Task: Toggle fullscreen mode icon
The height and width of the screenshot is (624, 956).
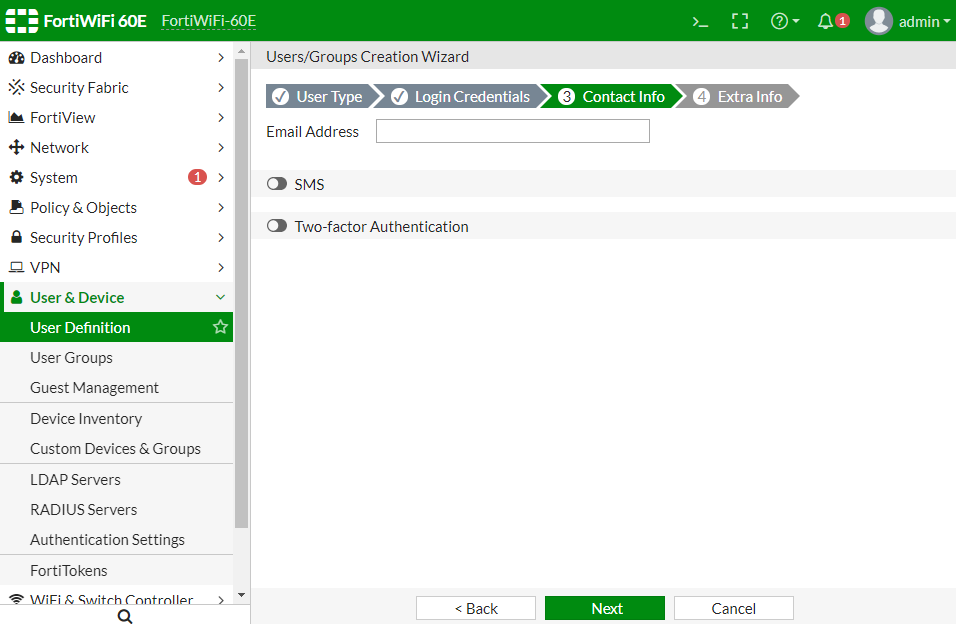Action: 740,21
